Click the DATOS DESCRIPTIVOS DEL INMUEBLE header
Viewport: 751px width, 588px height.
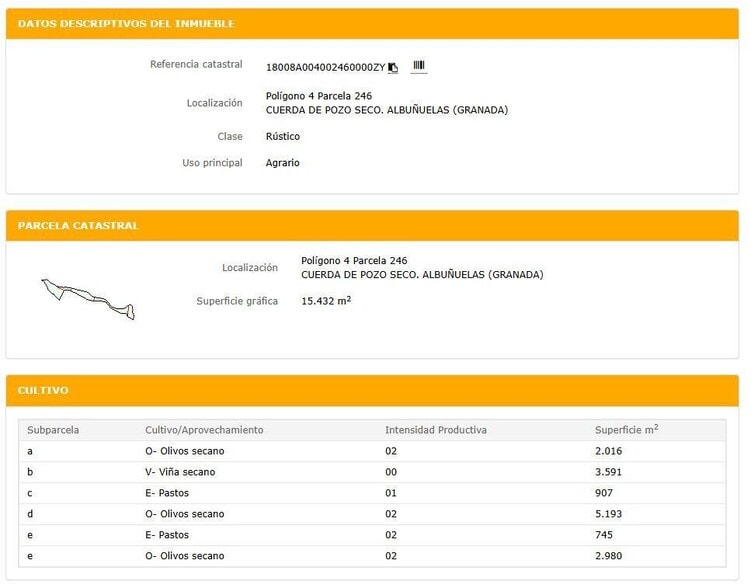point(126,23)
